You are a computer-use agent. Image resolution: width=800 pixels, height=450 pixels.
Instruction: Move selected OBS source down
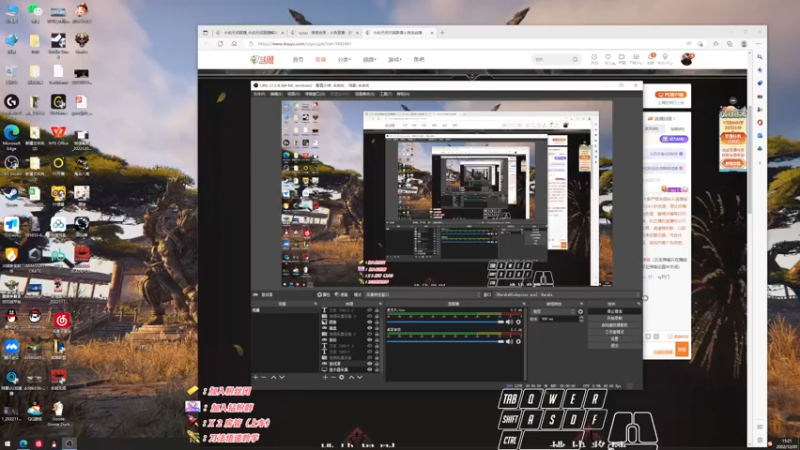(360, 377)
